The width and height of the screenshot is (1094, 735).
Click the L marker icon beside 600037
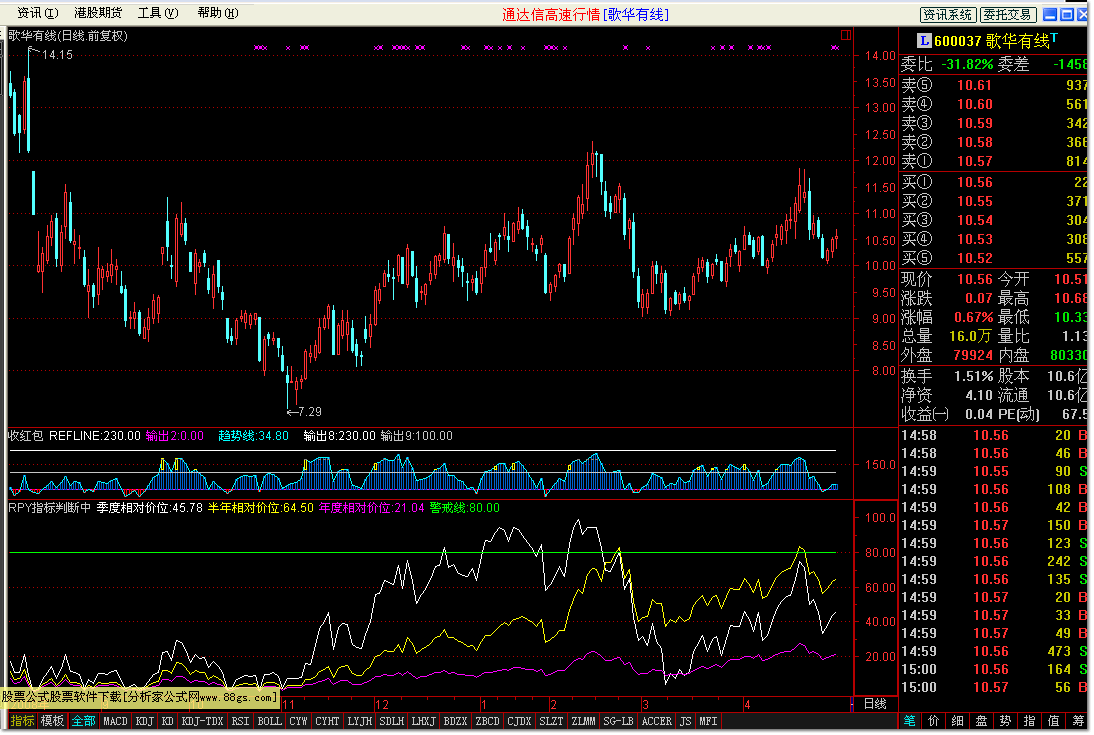[924, 41]
